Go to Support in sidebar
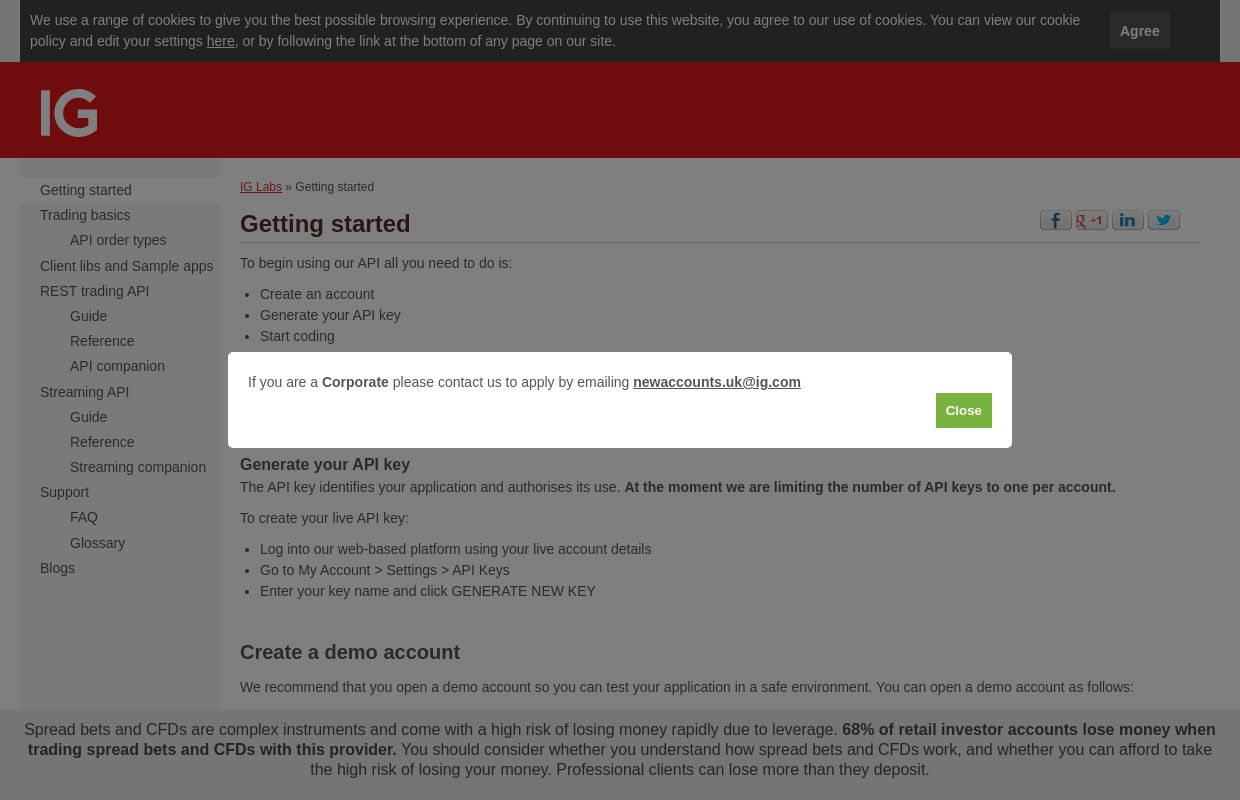The image size is (1240, 800). tap(65, 492)
